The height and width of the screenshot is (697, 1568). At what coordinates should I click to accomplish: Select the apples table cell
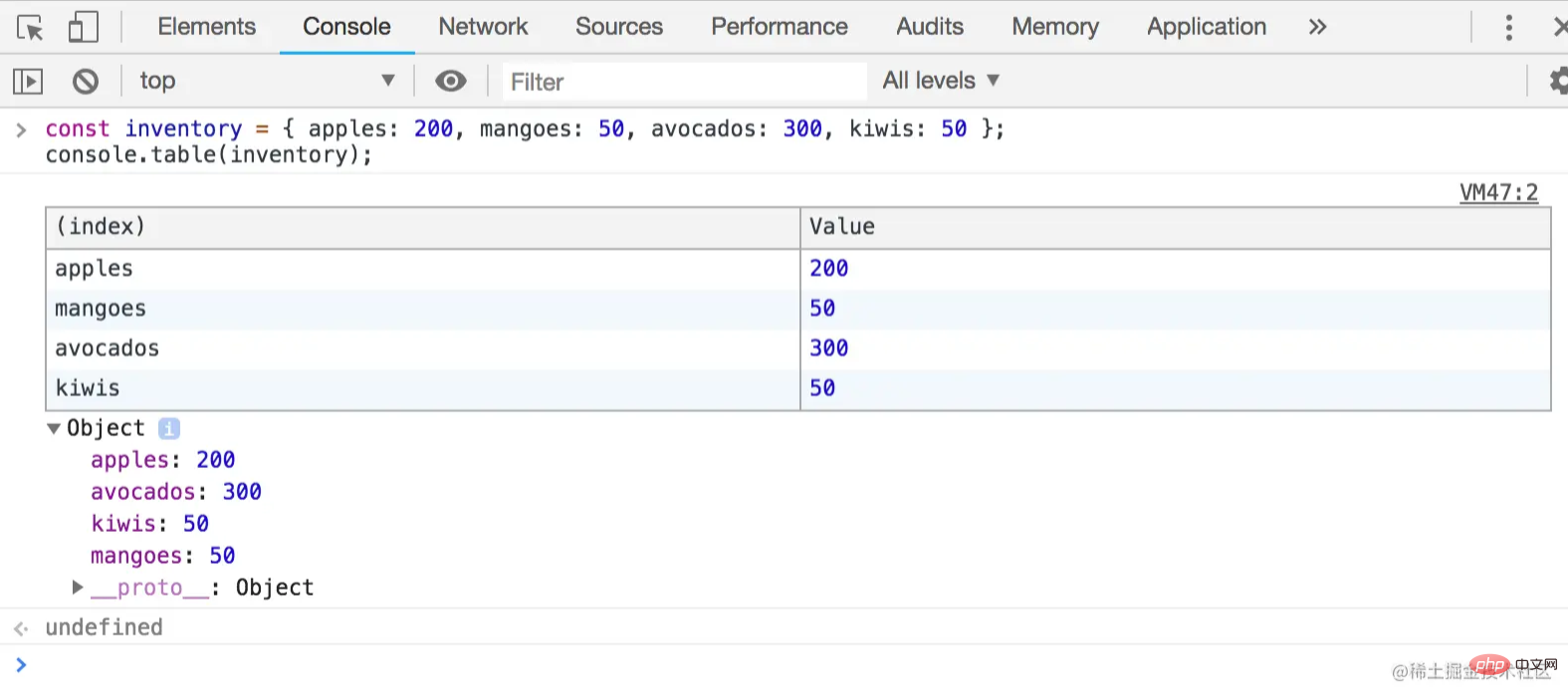[423, 269]
